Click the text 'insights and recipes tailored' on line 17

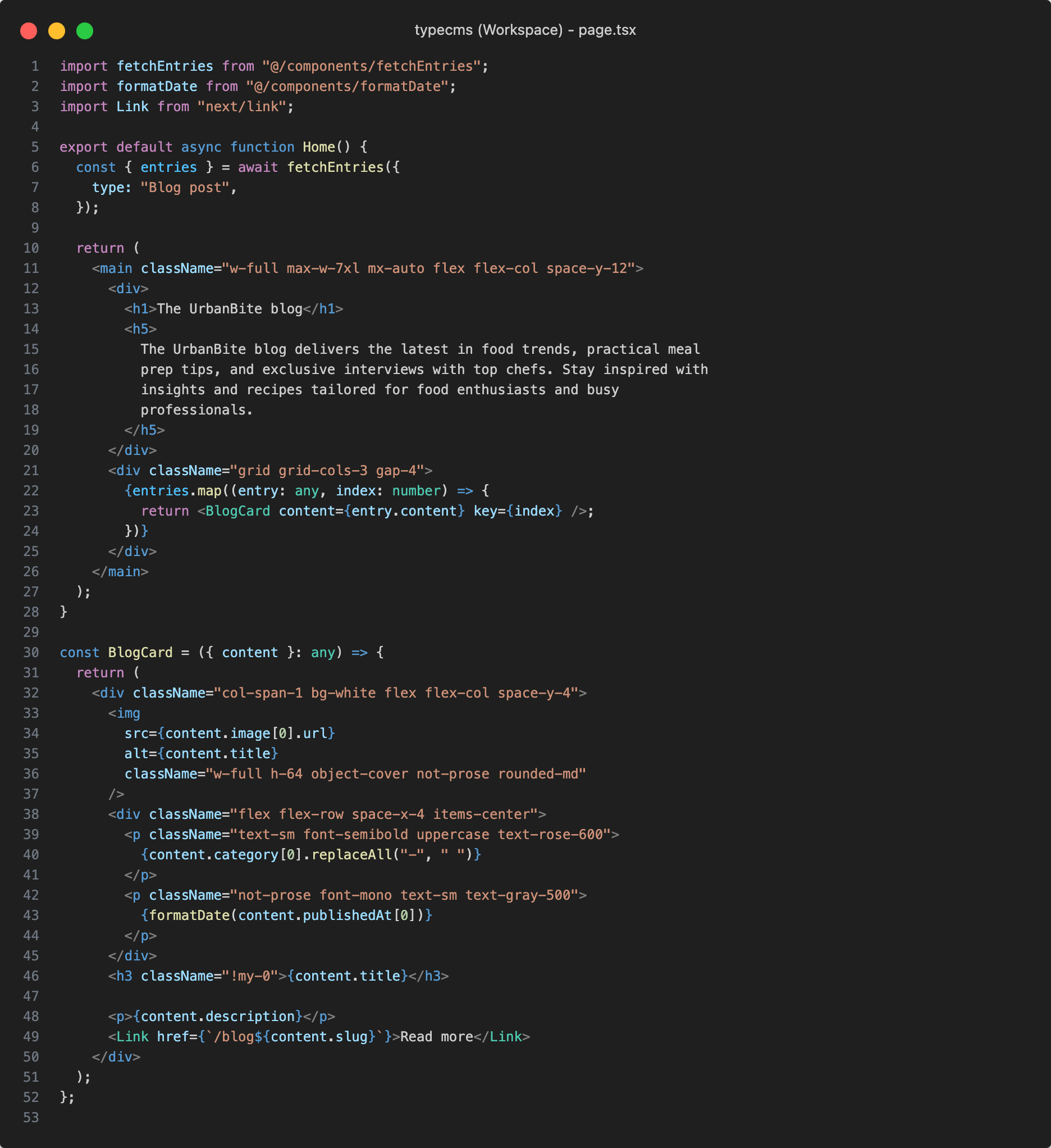[x=258, y=390]
